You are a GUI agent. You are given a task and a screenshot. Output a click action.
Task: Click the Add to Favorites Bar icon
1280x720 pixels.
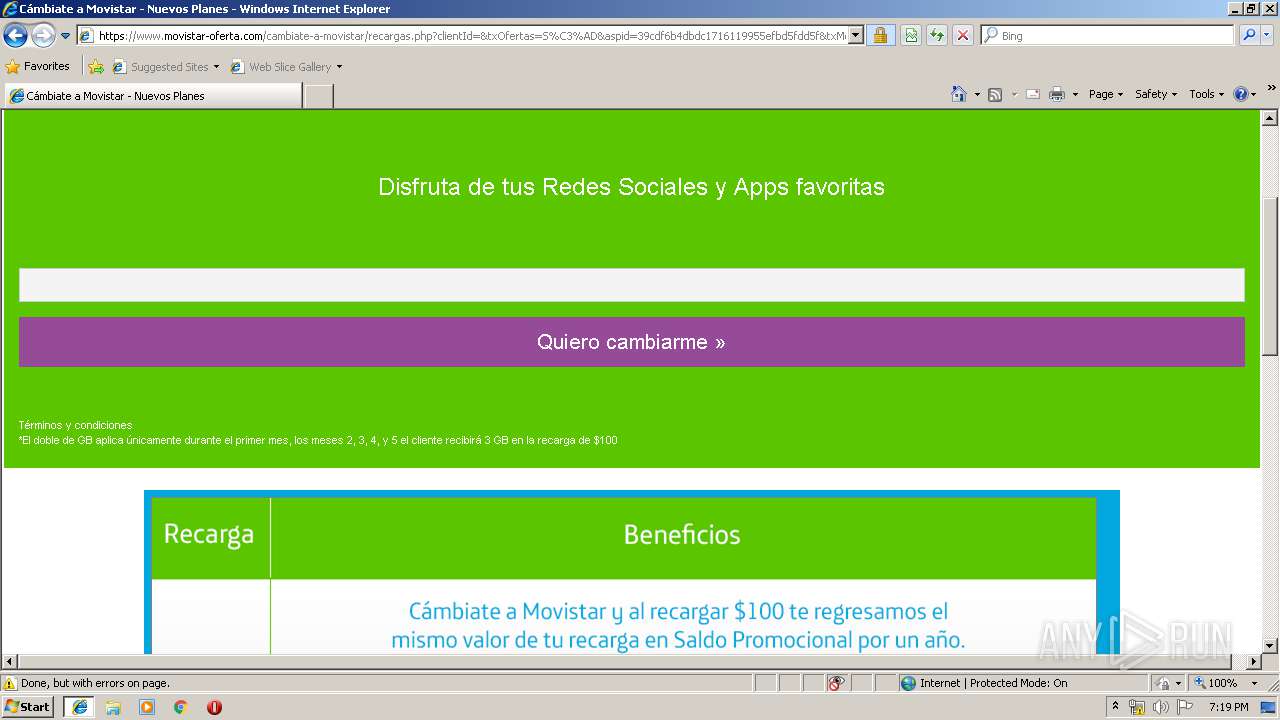96,67
